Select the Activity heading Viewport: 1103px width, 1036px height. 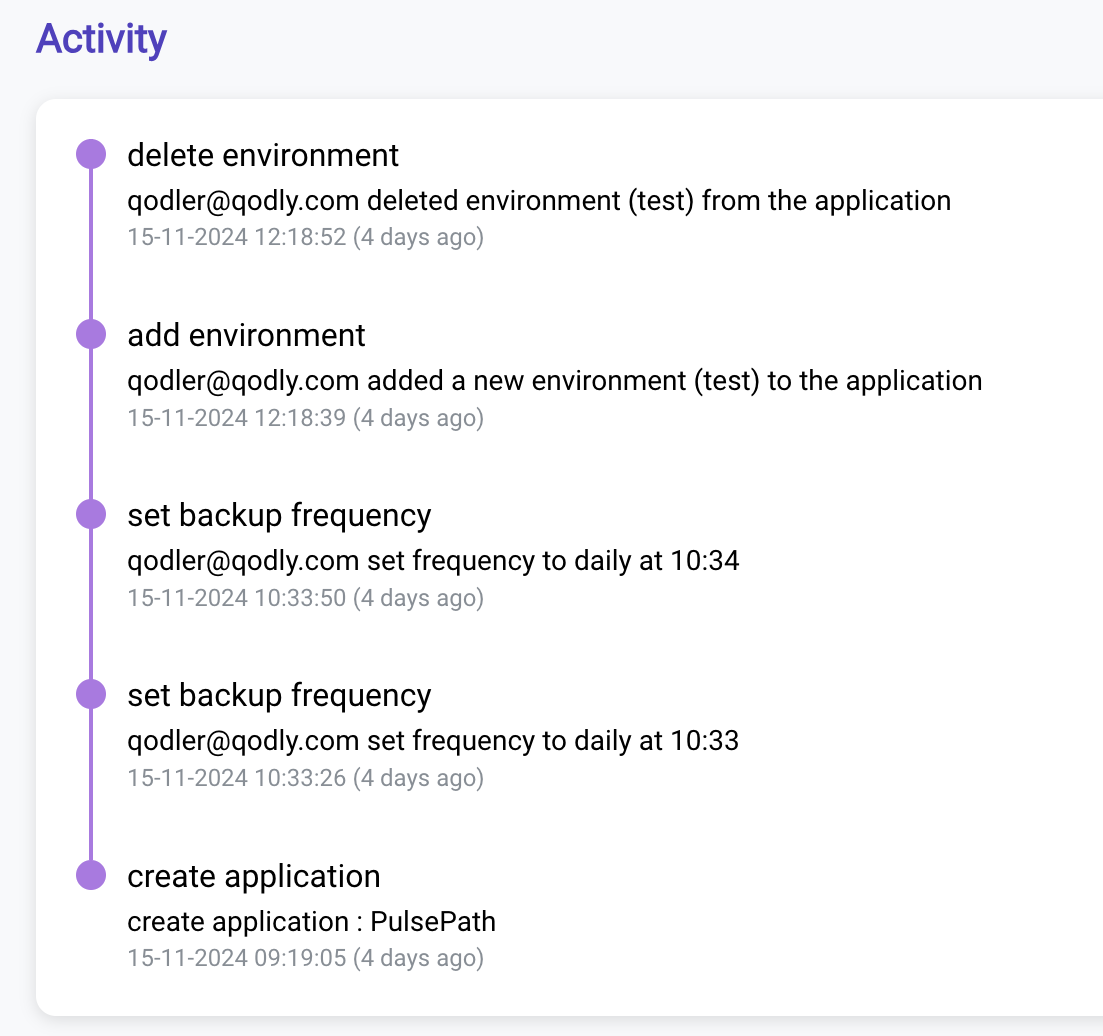coord(101,39)
